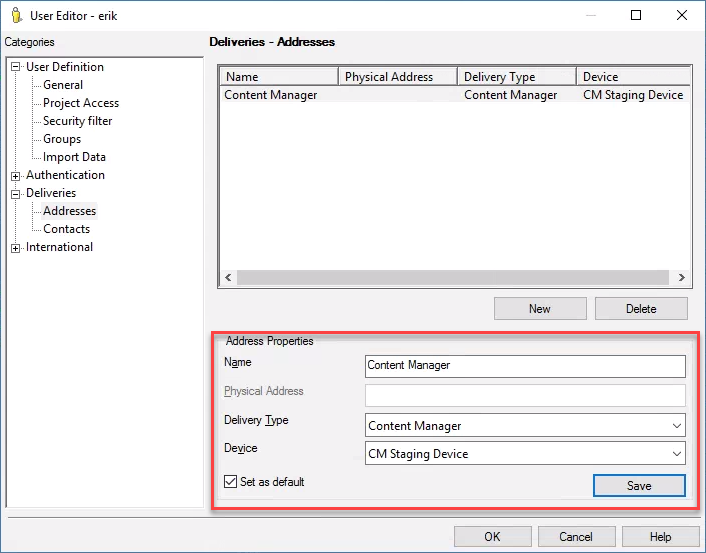Open the Contacts category
Screen dimensions: 706x553
point(67,229)
